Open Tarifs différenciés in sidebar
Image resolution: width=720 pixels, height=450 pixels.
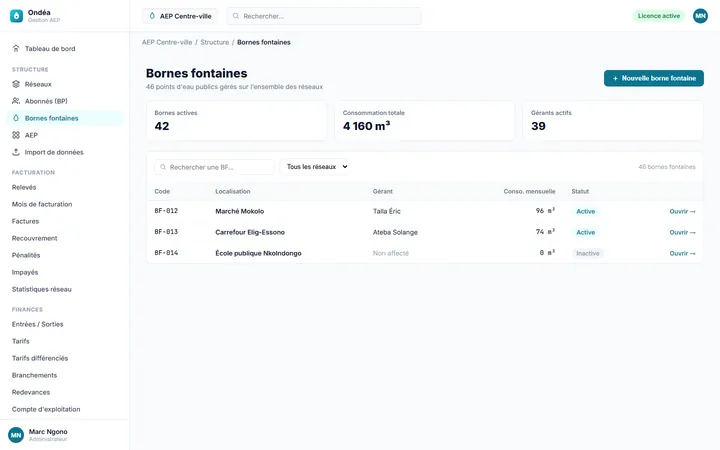[39, 358]
